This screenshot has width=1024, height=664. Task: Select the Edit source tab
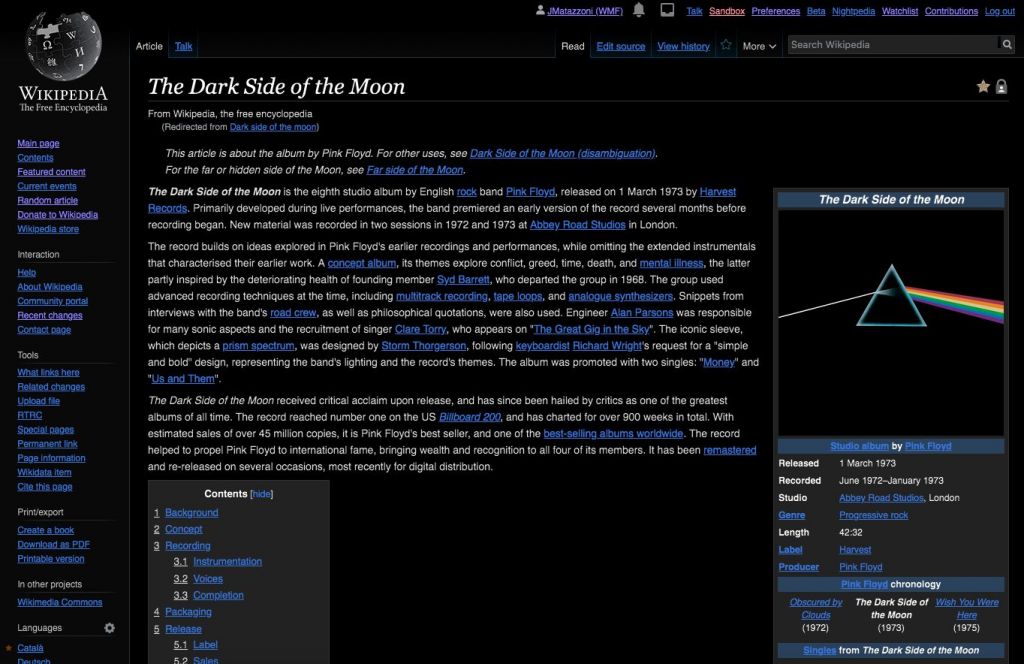click(x=621, y=46)
